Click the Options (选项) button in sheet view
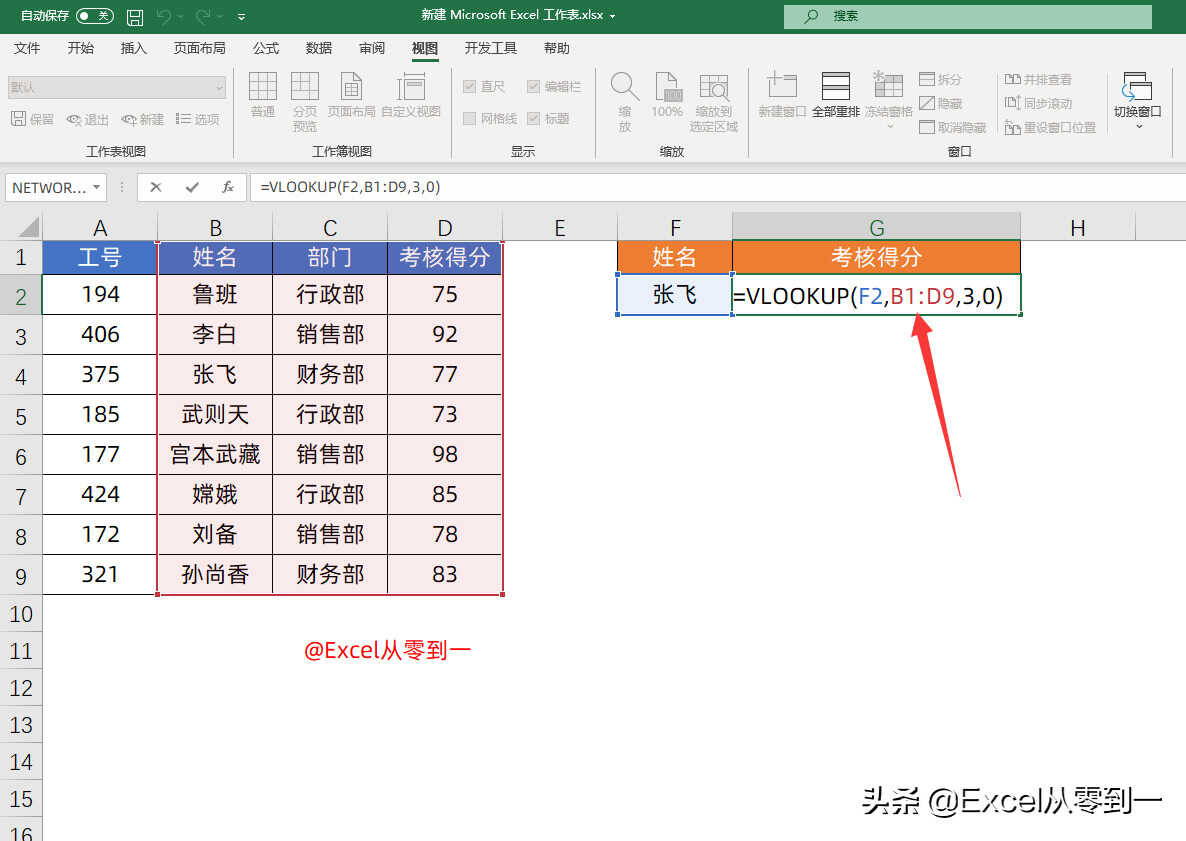 pyautogui.click(x=198, y=119)
